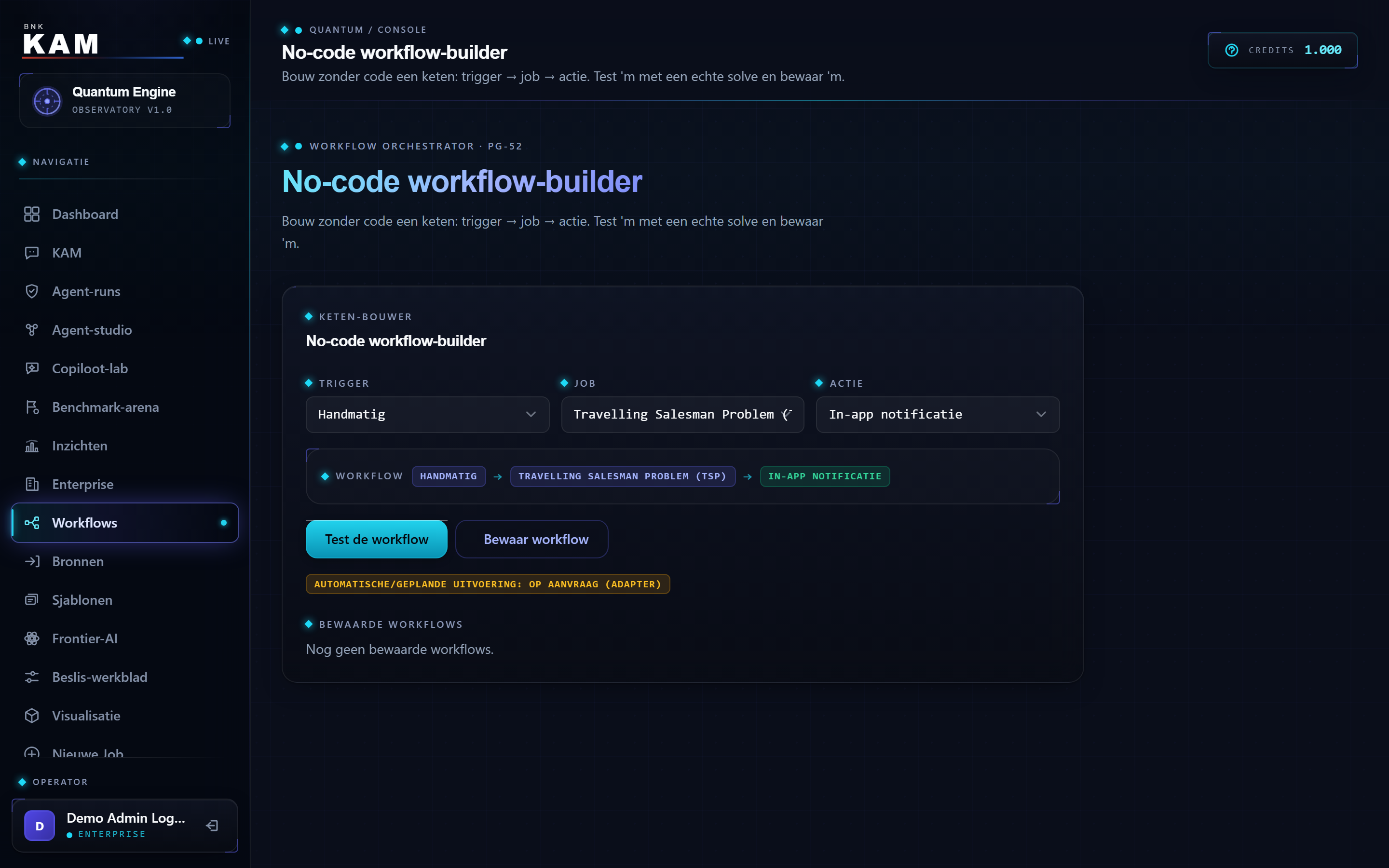Click the Visualisatie cube icon

[x=31, y=715]
